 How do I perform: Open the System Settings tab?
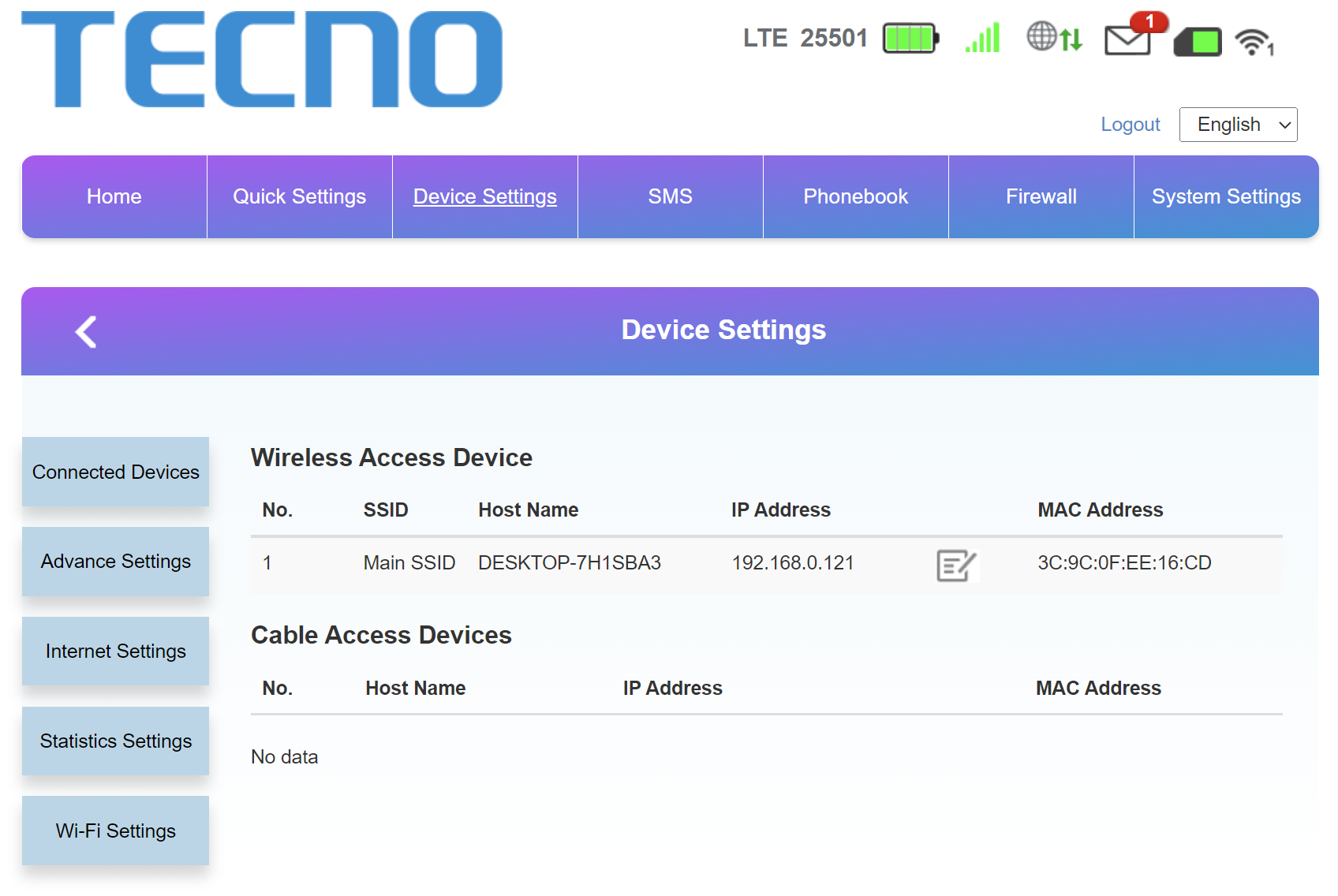tap(1226, 197)
